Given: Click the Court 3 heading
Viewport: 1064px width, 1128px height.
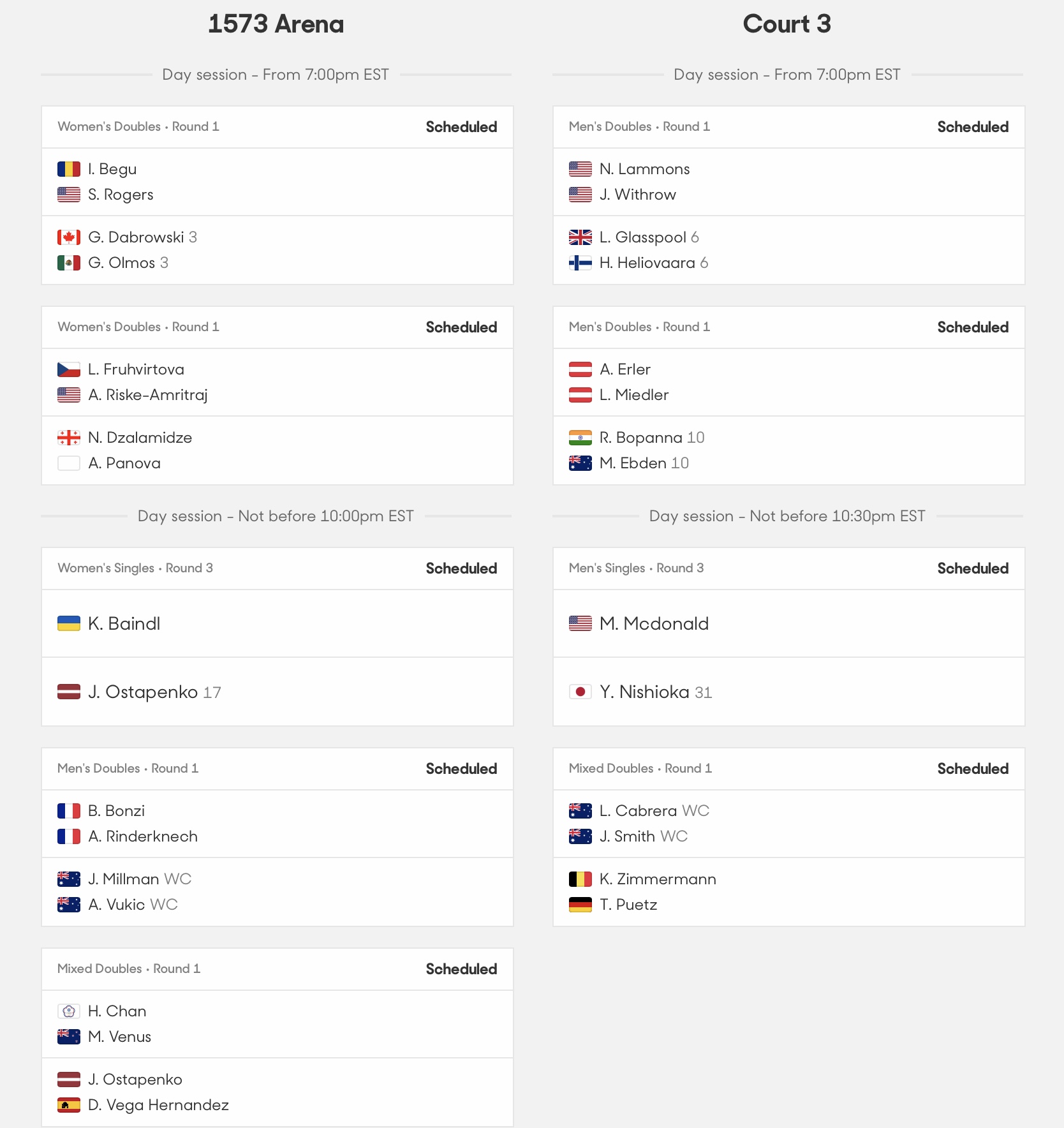Looking at the screenshot, I should 787,24.
